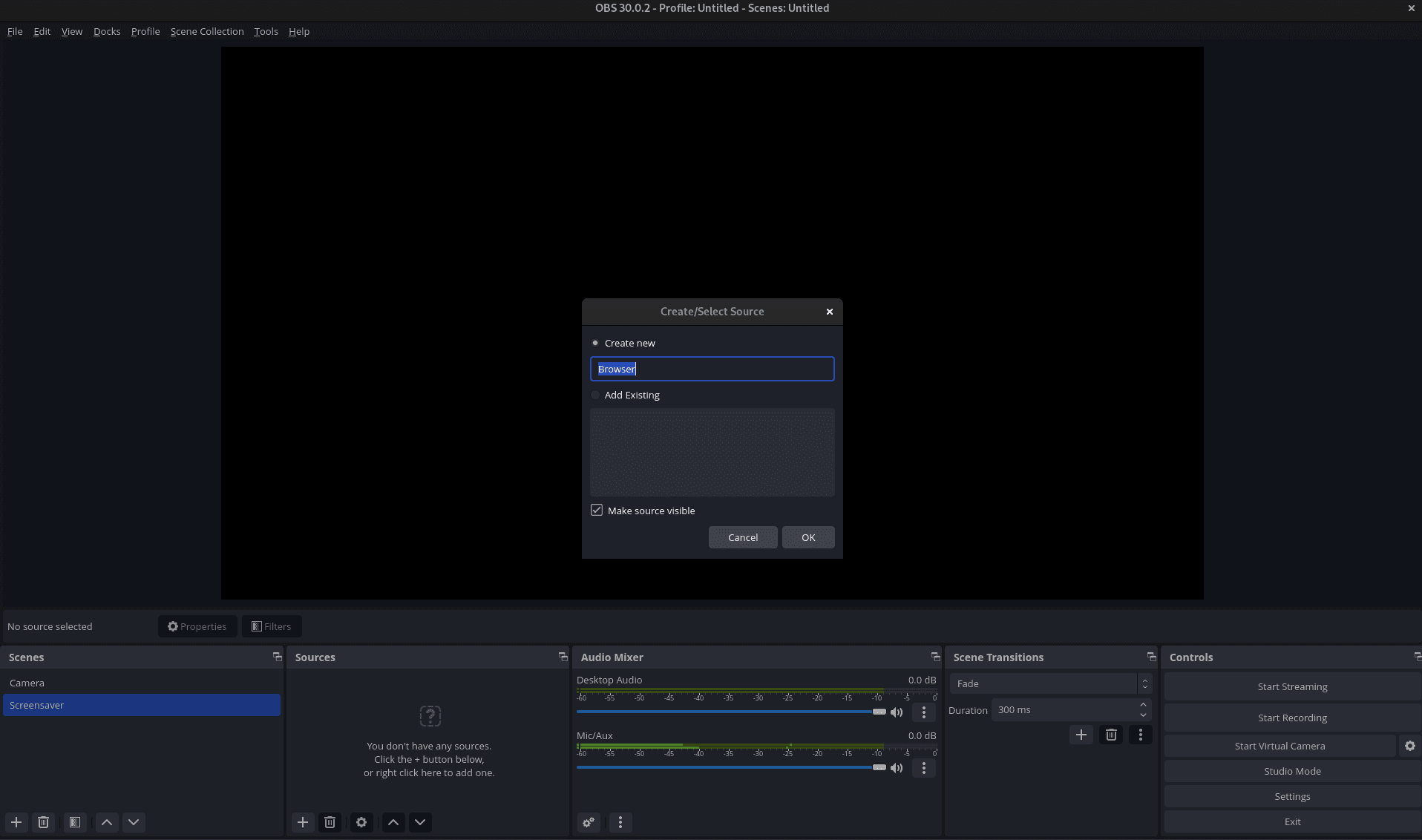
Task: Enable Studio Mode button
Action: [1292, 771]
